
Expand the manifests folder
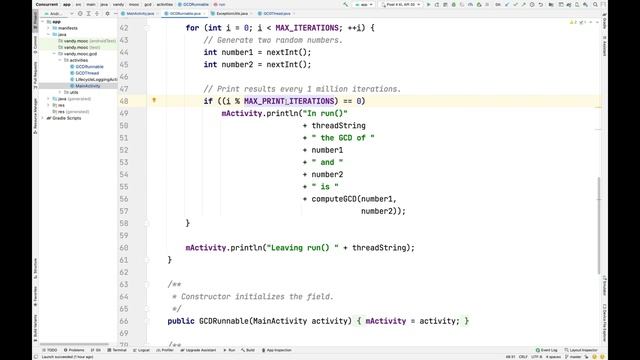(x=49, y=28)
